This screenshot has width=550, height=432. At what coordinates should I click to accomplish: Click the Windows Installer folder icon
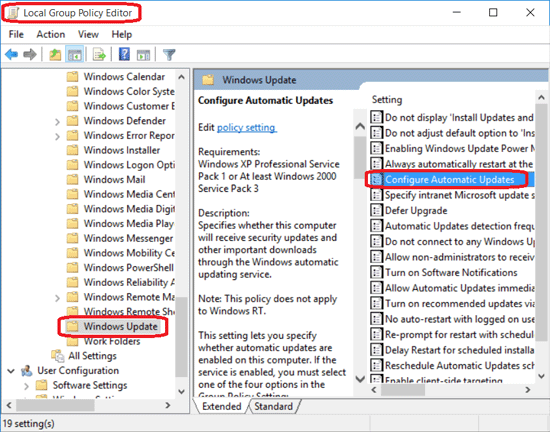[72, 150]
